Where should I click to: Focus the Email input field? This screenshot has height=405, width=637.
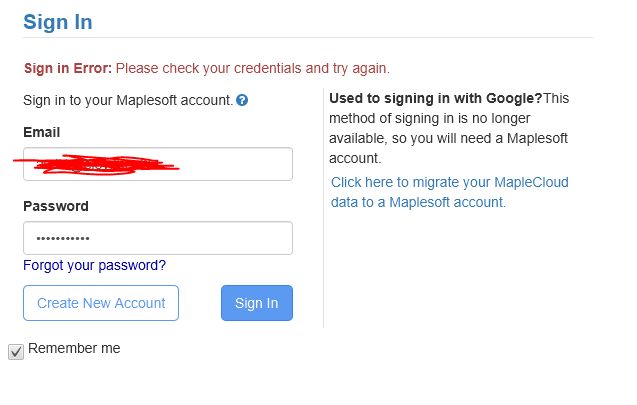click(158, 164)
